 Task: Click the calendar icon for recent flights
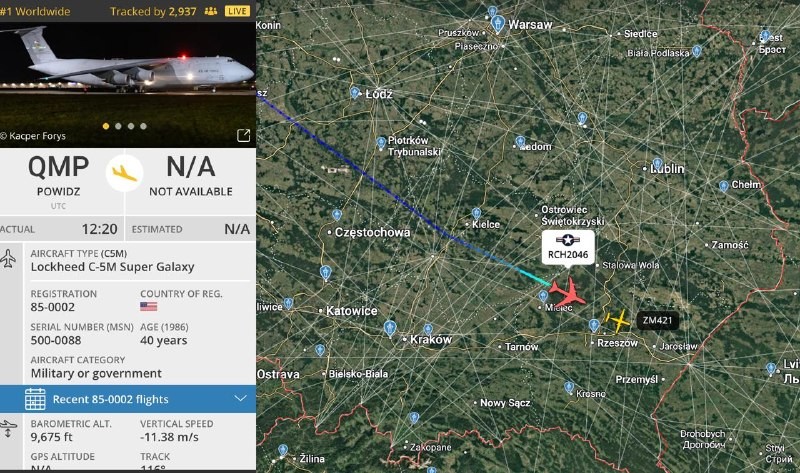35,399
